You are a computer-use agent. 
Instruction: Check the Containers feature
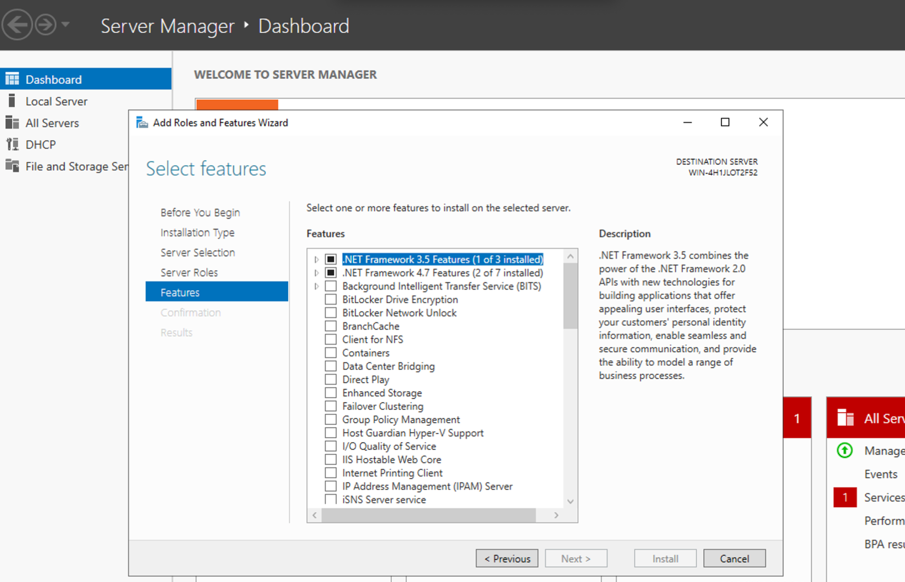click(330, 352)
